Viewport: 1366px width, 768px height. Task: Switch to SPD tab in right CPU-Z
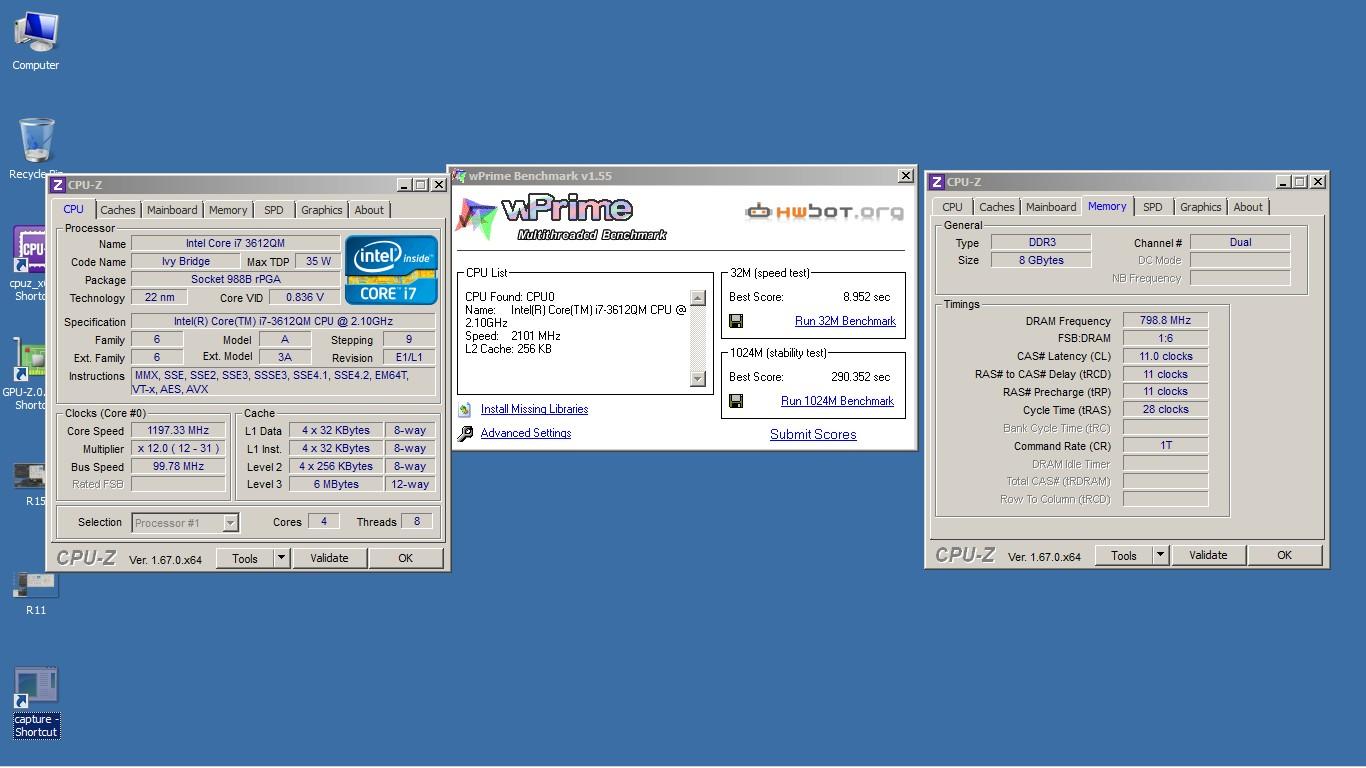pos(1152,207)
